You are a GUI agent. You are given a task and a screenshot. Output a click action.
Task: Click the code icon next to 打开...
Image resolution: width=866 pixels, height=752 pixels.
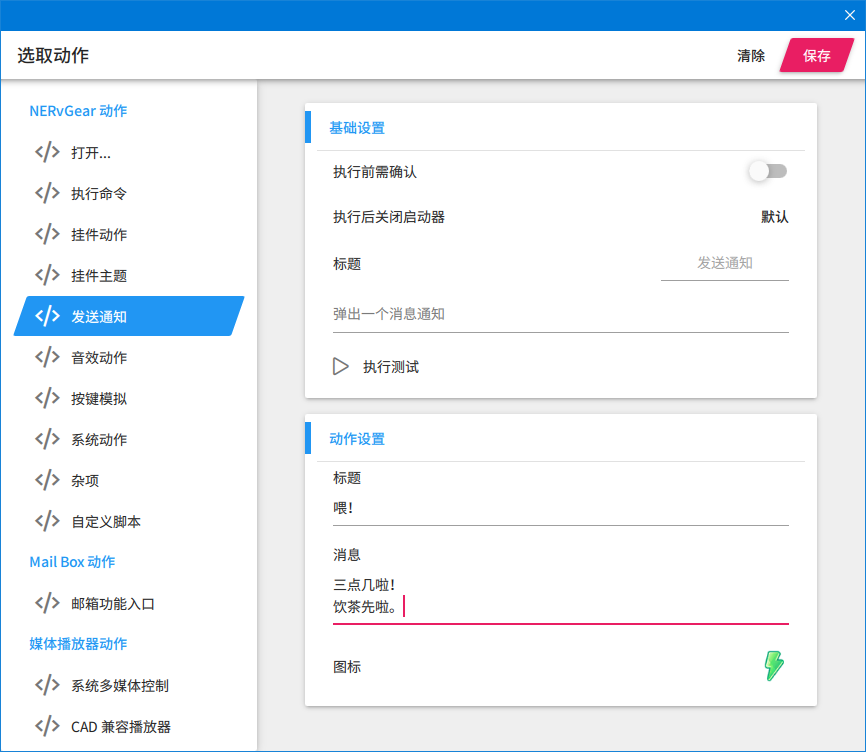coord(47,152)
